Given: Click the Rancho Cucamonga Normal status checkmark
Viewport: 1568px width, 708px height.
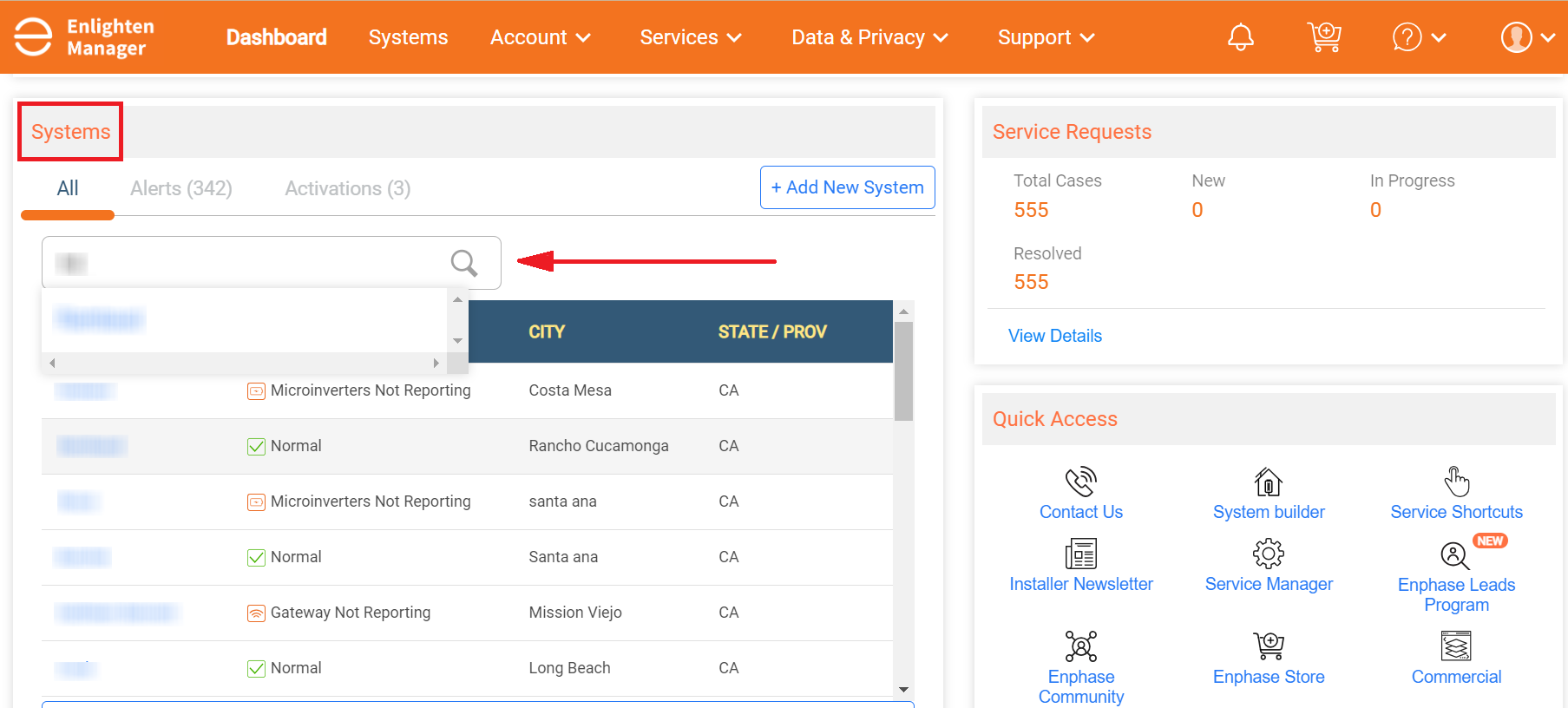Looking at the screenshot, I should point(256,447).
